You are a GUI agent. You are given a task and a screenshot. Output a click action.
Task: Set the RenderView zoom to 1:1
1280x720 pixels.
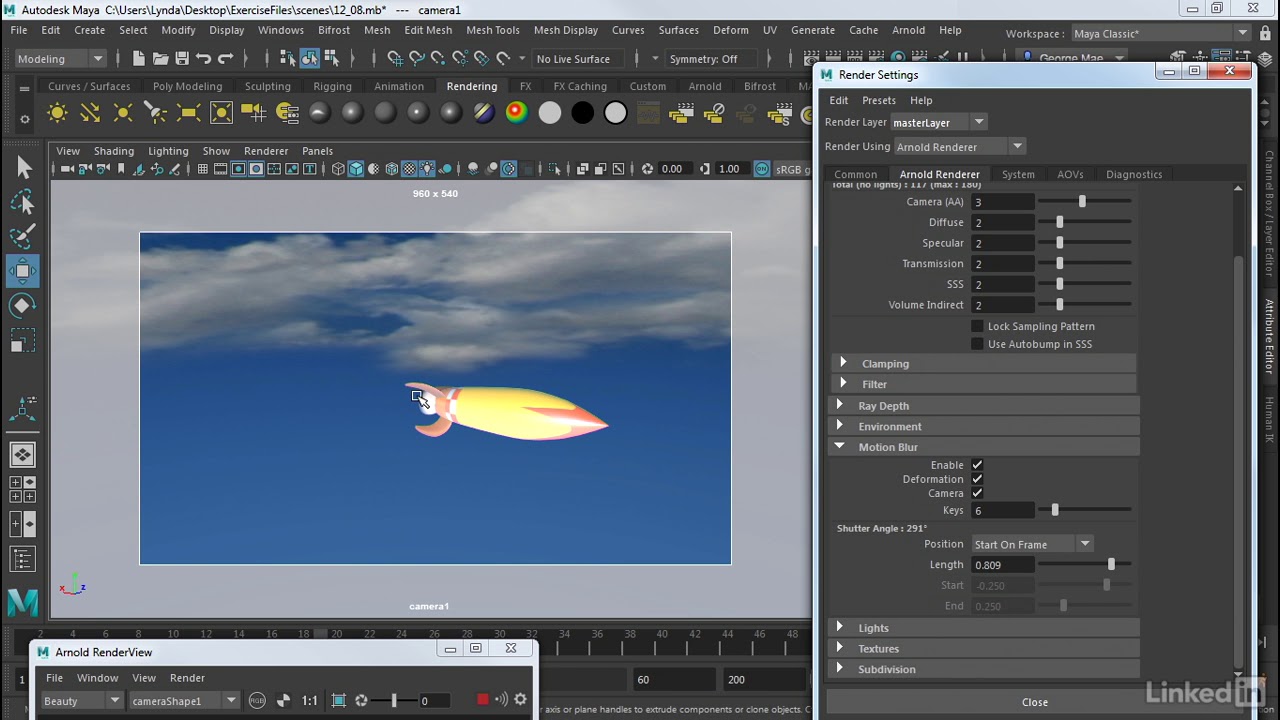click(x=310, y=700)
